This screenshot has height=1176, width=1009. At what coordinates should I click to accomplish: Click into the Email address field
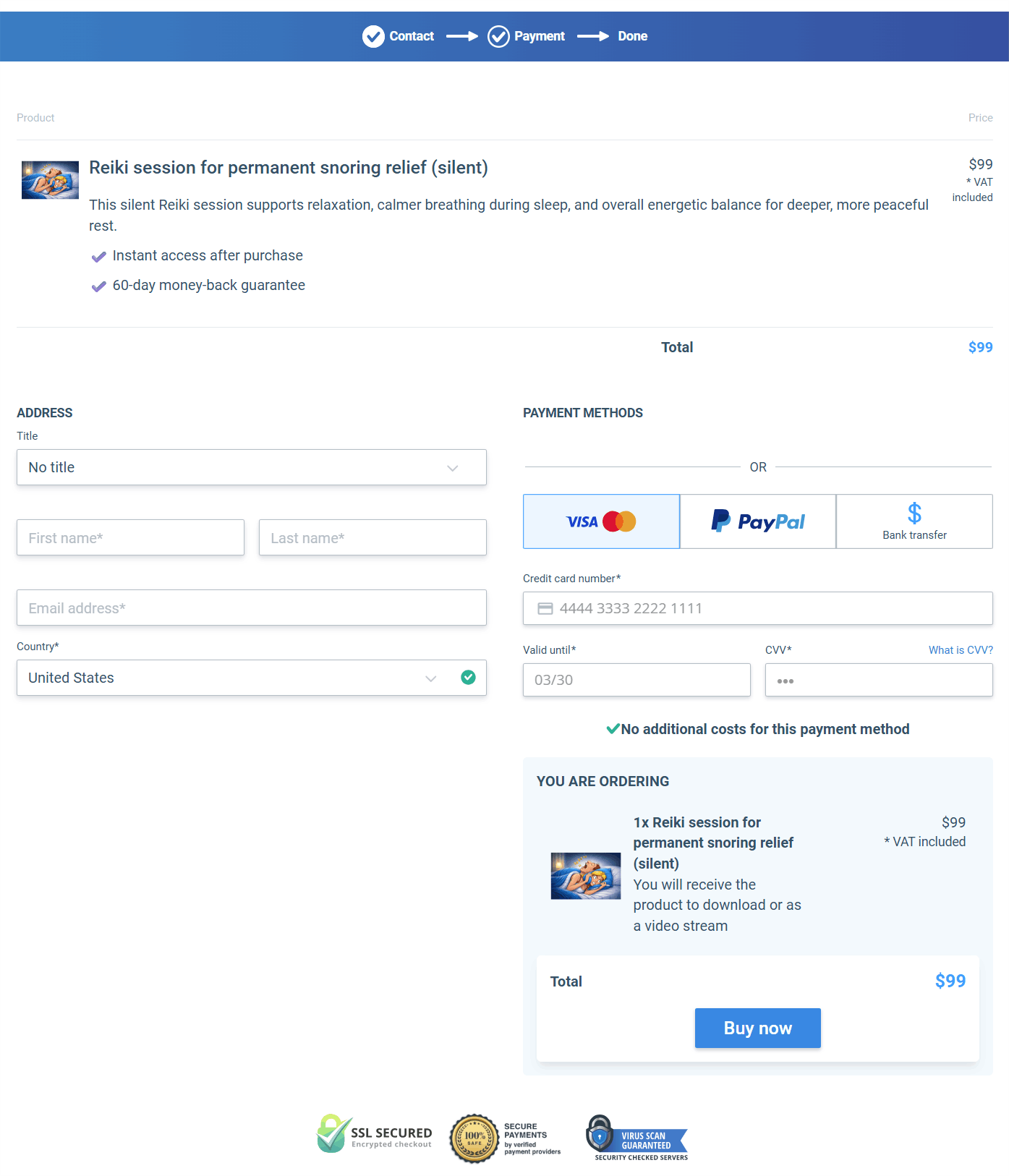point(251,608)
